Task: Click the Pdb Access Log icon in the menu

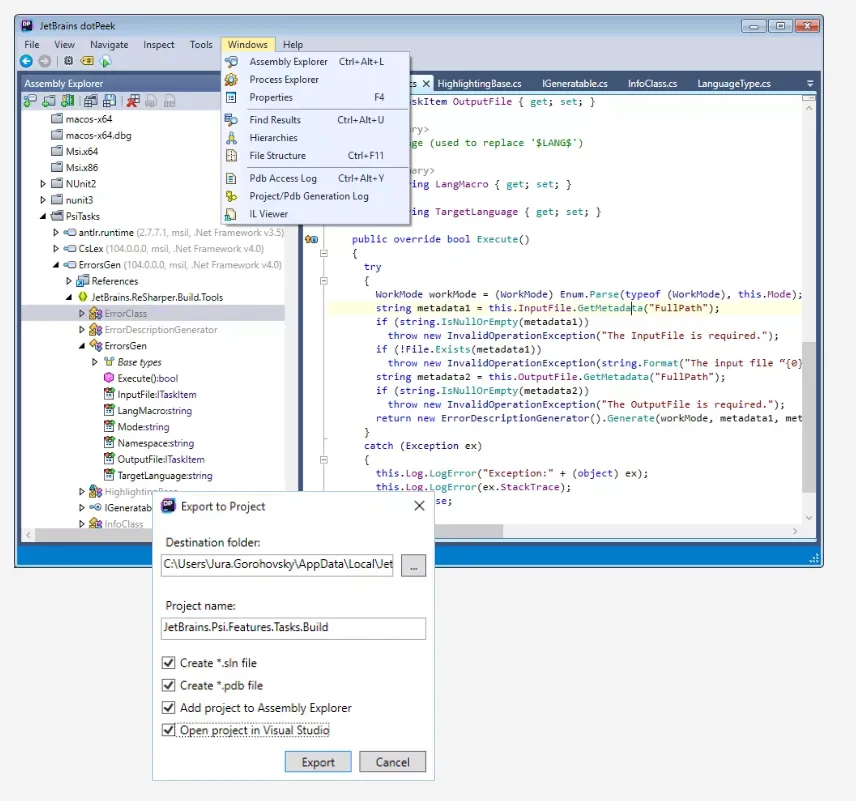Action: (231, 179)
